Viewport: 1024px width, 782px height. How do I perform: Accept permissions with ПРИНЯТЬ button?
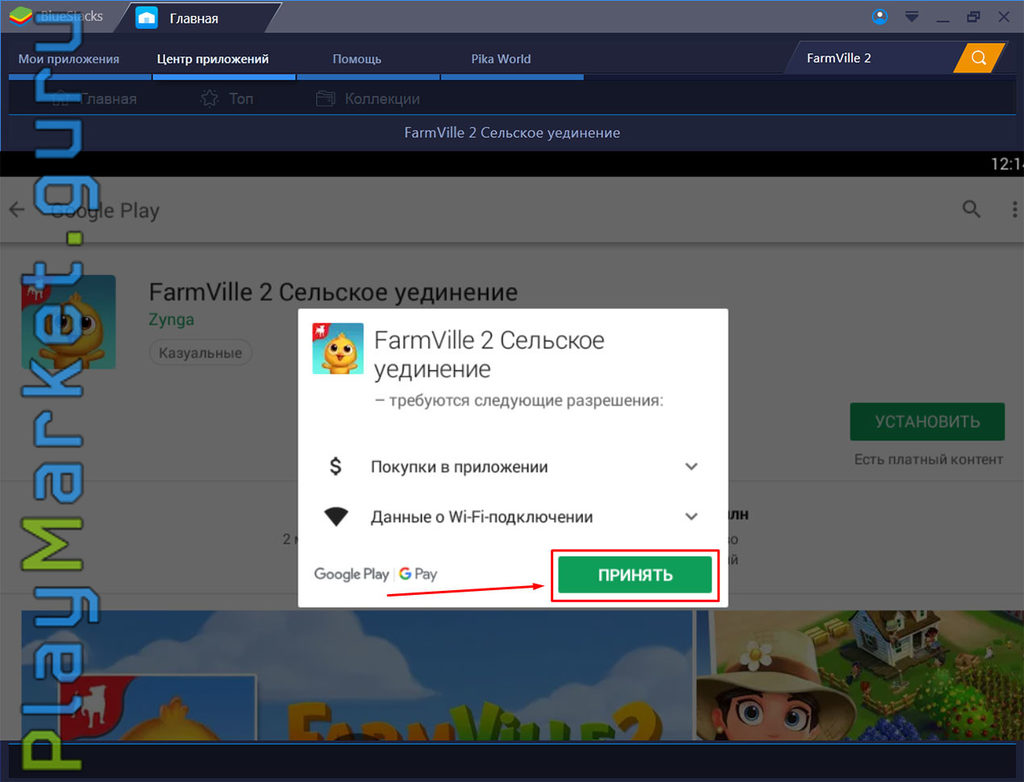click(635, 575)
